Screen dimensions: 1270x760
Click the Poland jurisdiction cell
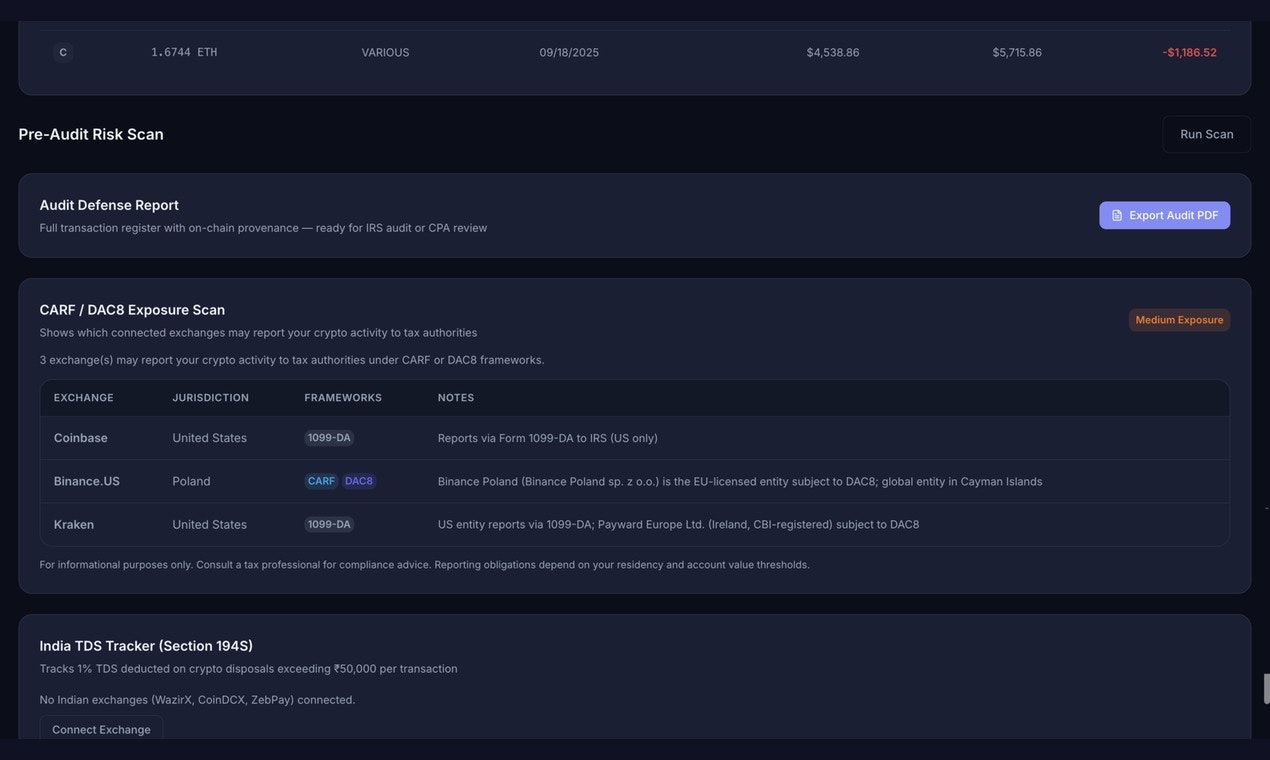point(191,481)
